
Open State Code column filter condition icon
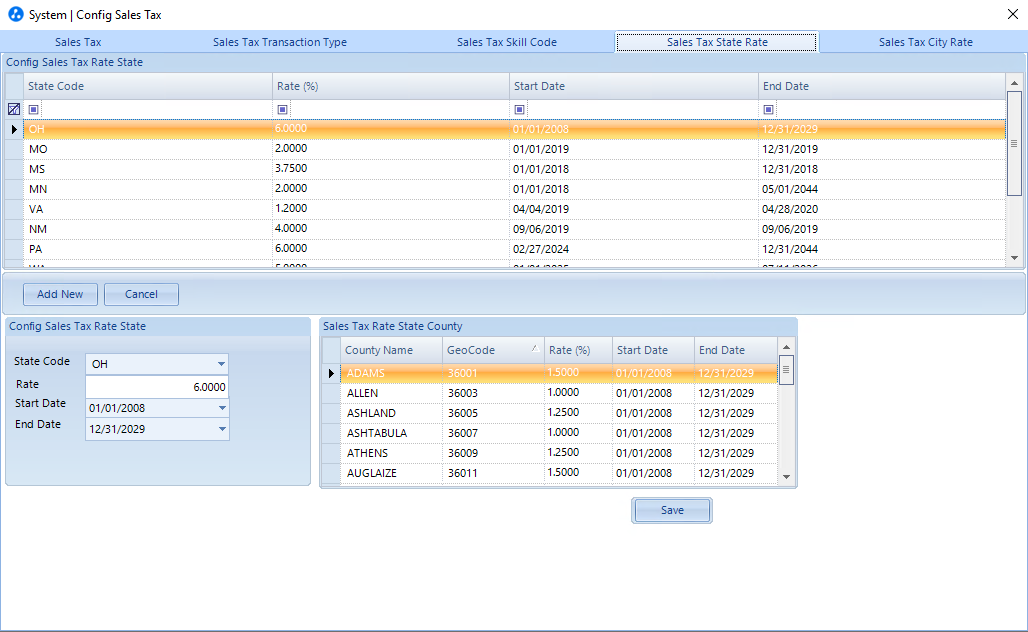click(33, 109)
